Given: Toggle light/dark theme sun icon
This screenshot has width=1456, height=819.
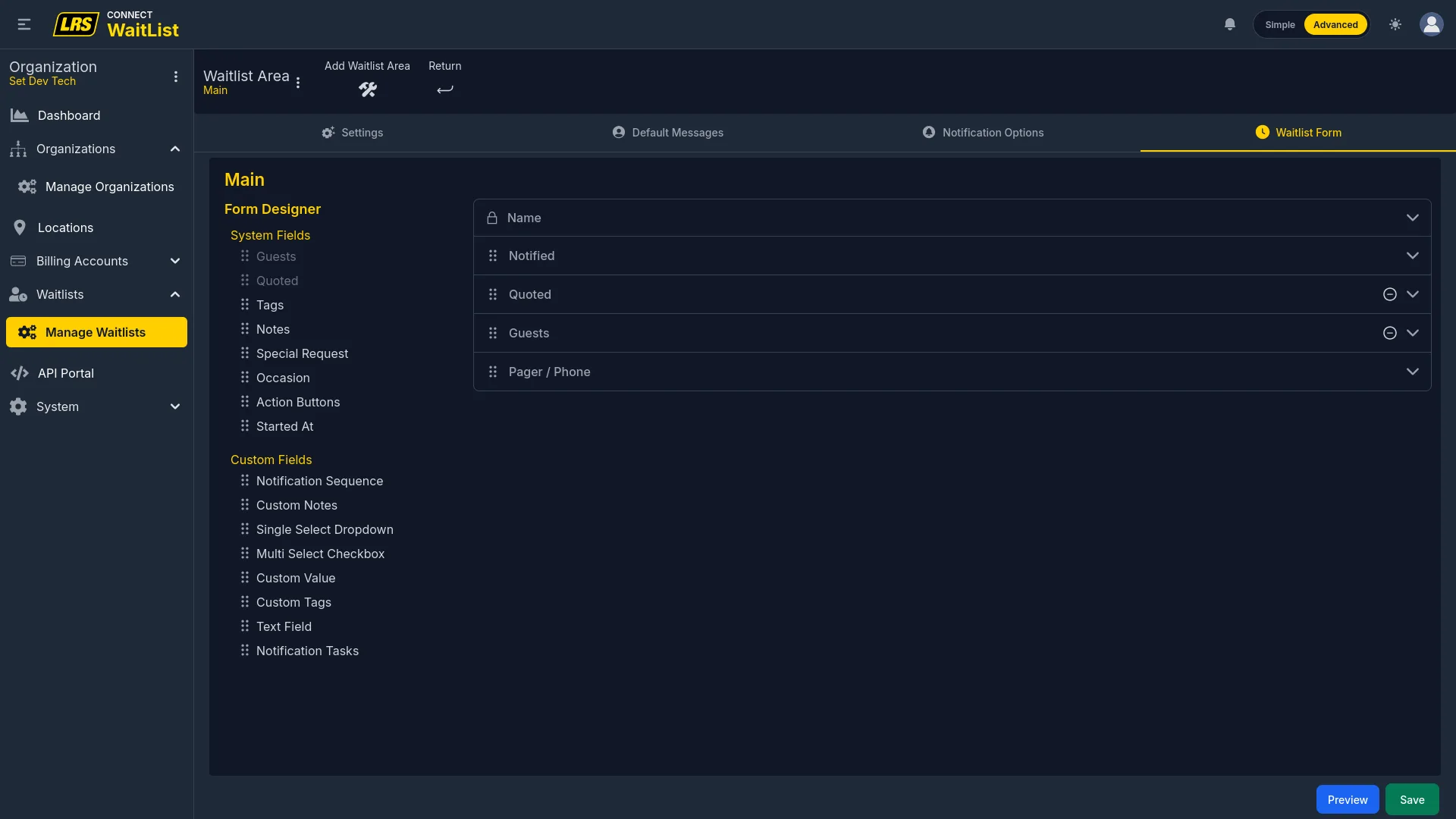Looking at the screenshot, I should pyautogui.click(x=1395, y=24).
